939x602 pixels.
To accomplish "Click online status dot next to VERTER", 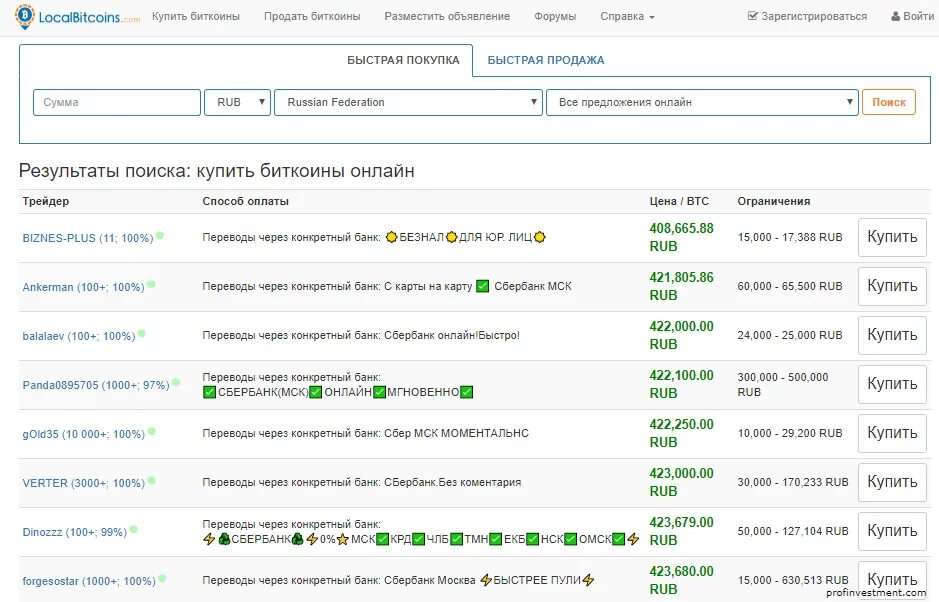I will (152, 480).
